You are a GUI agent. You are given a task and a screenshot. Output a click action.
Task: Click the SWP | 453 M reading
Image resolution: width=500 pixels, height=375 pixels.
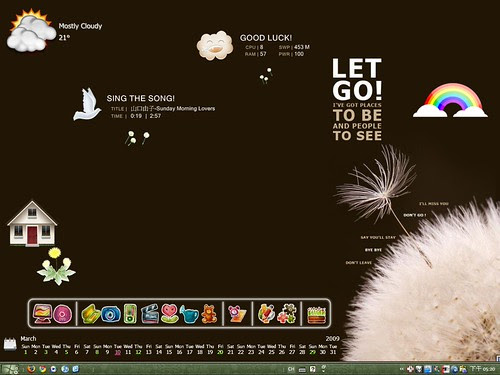tap(294, 47)
